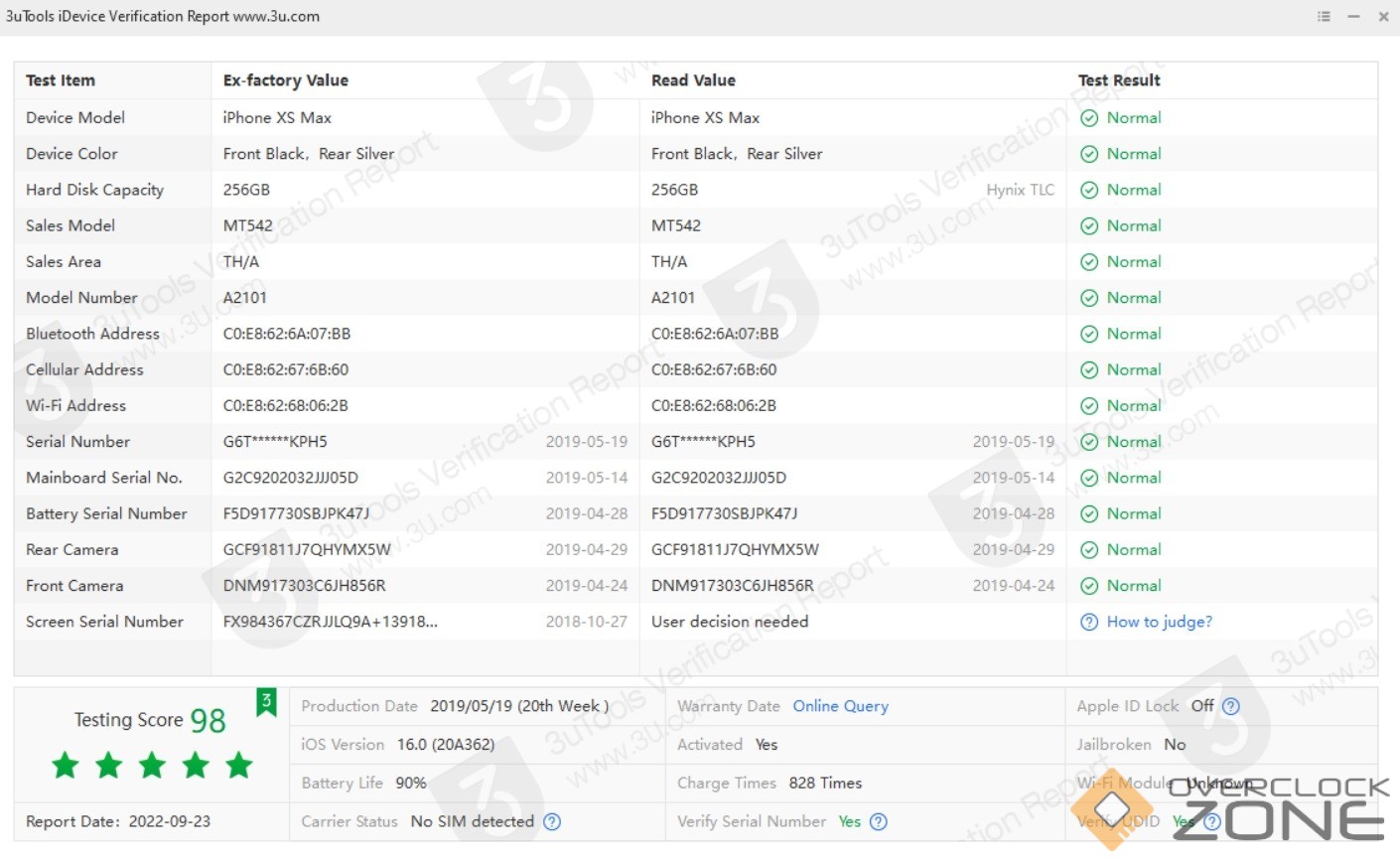Select the Report Date 2022-09-23 text
Viewport: 1400px width, 861px height.
118,821
